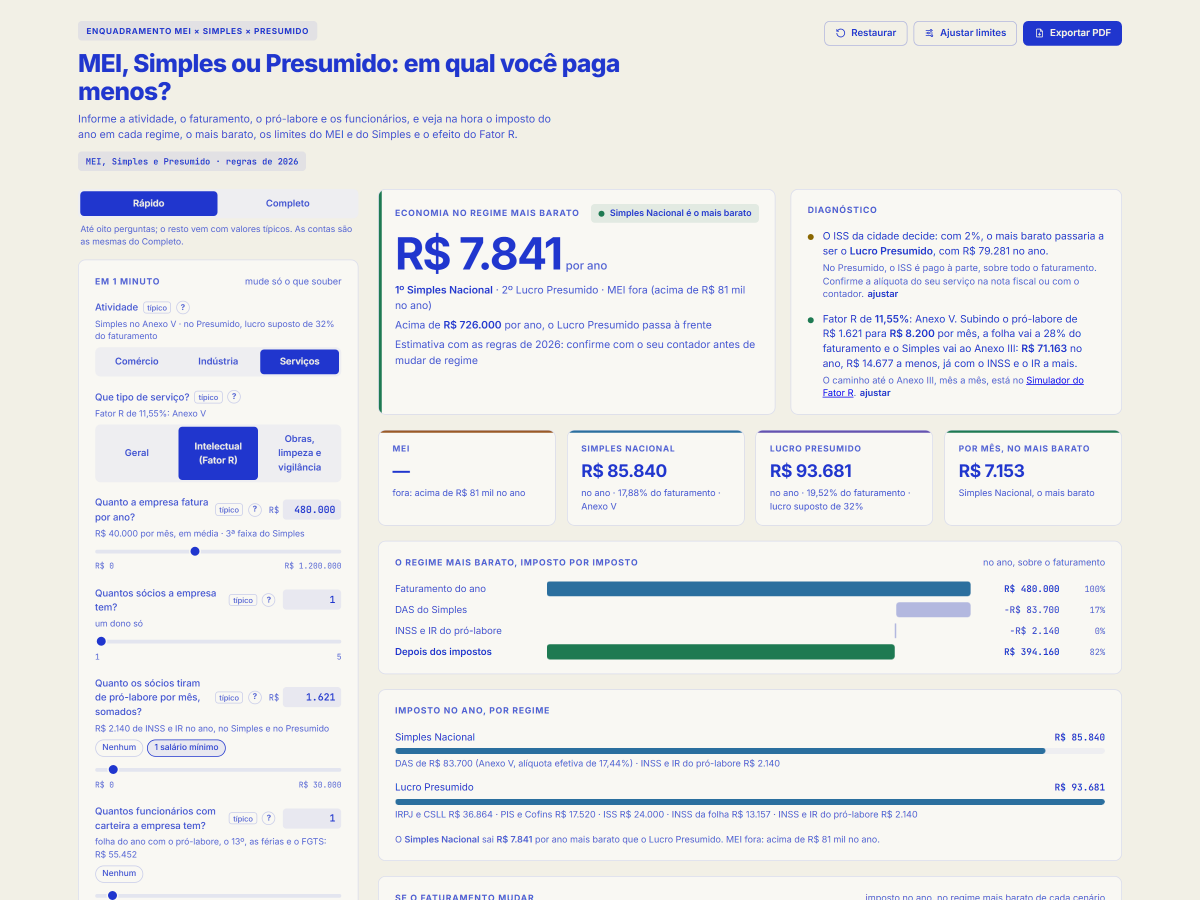Click the number of sócios slider handle
Viewport: 1200px width, 900px height.
(x=101, y=641)
